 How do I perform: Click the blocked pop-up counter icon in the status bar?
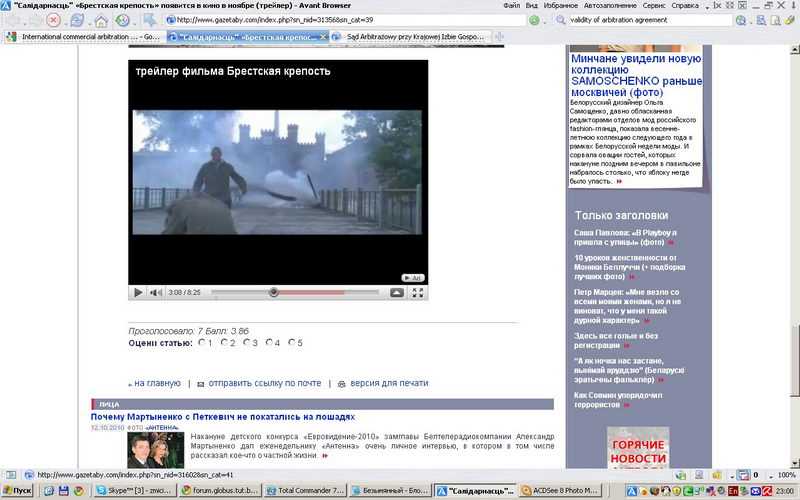[x=744, y=475]
